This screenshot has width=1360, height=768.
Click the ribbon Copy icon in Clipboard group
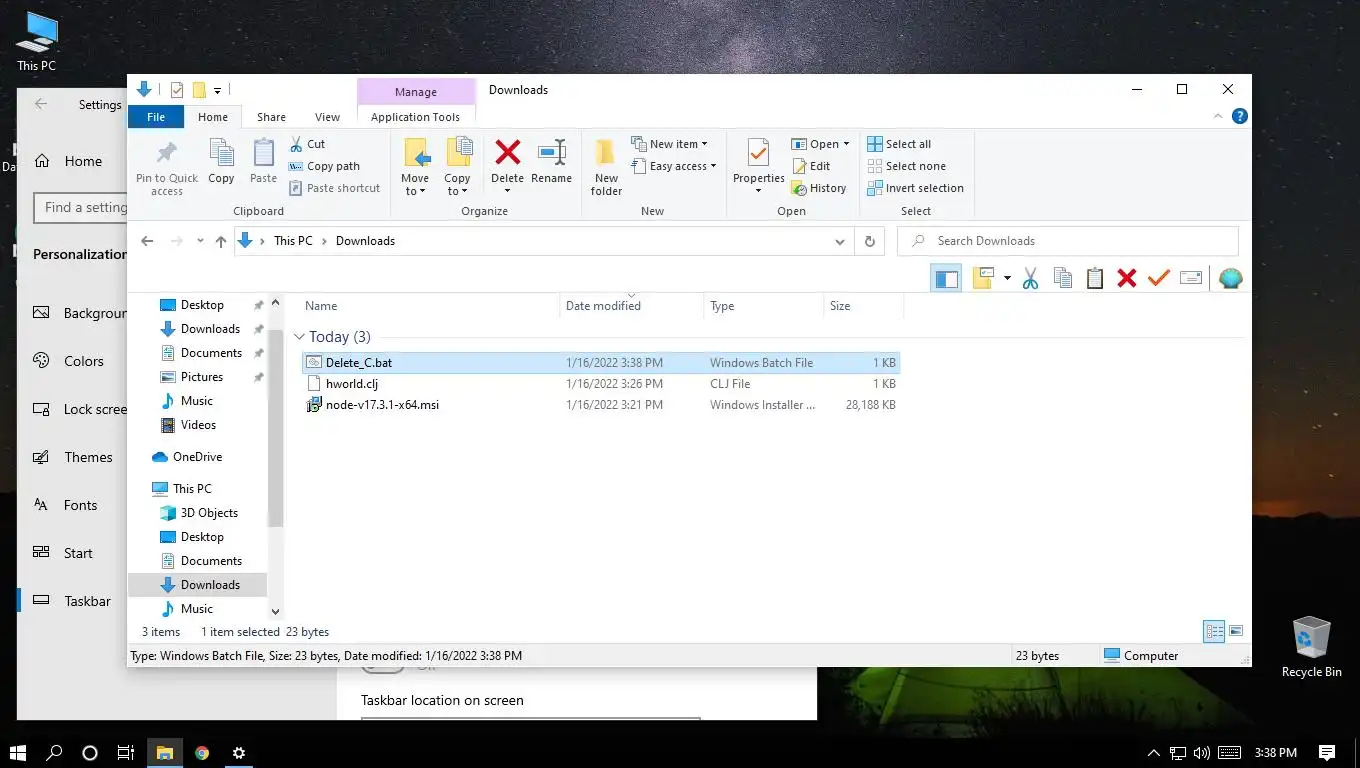(221, 161)
